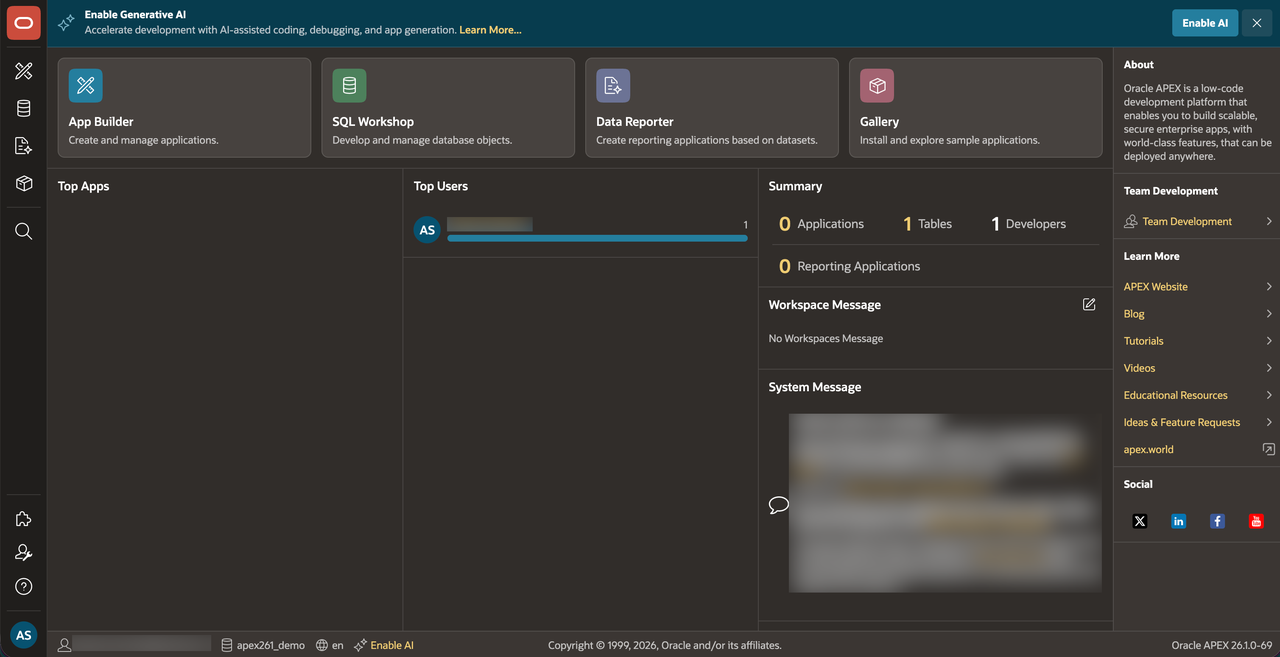
Task: Open Data Reporter icon in left sidebar
Action: pyautogui.click(x=24, y=146)
